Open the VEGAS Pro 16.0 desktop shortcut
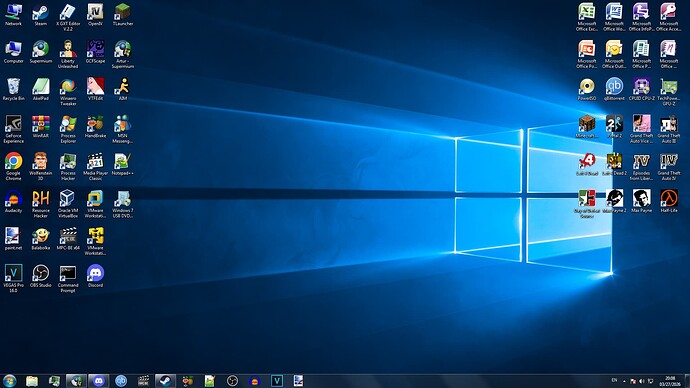 [14, 279]
